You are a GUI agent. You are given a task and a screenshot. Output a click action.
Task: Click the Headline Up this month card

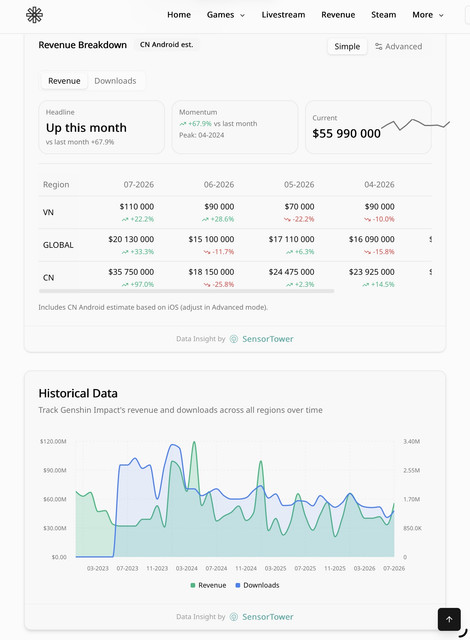102,127
